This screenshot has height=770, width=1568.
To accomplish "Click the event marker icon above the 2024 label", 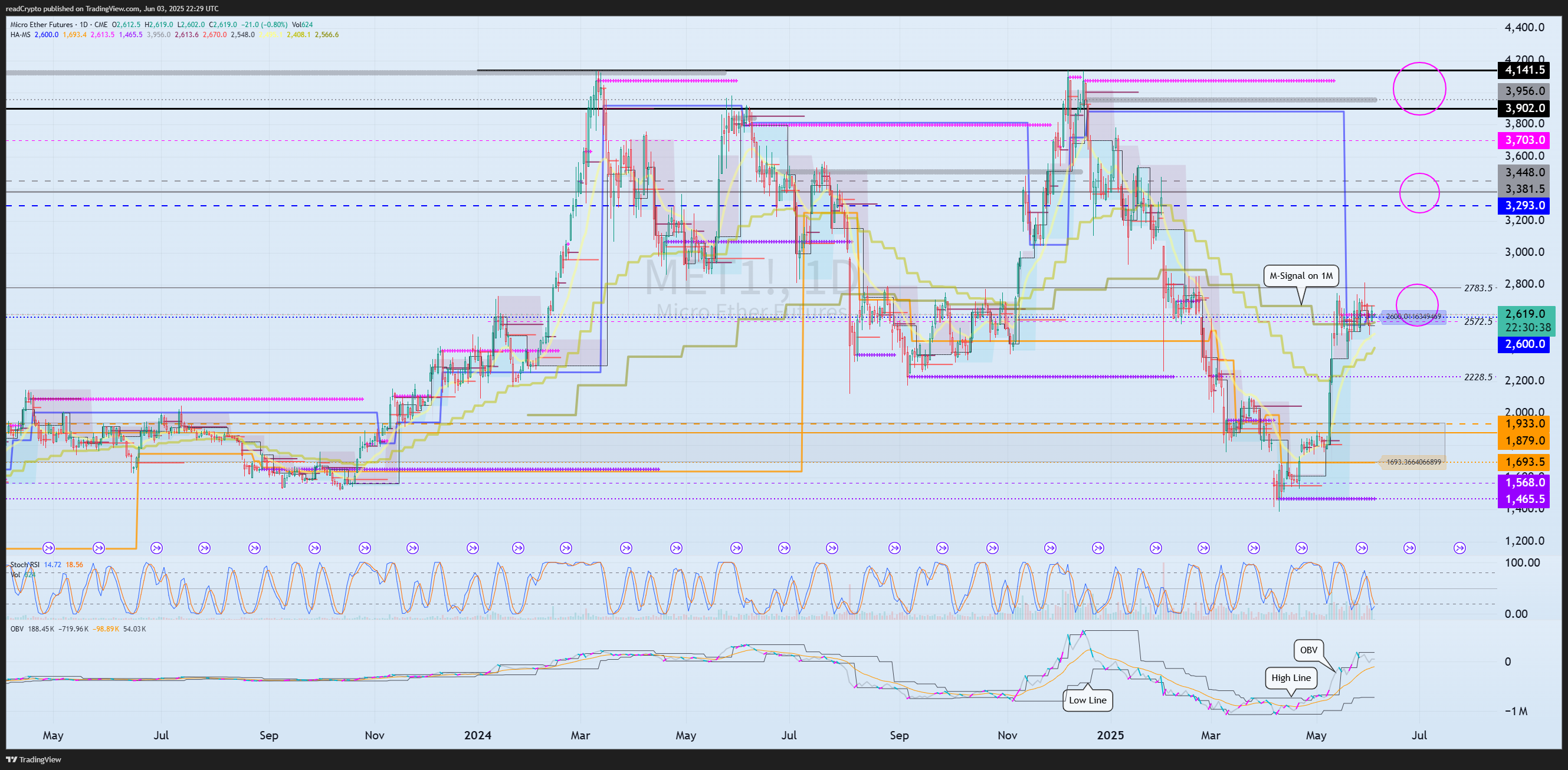I will tap(473, 548).
